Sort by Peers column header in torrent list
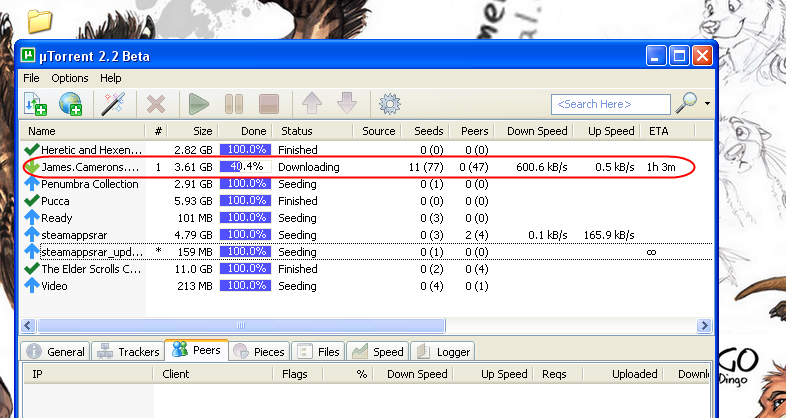This screenshot has width=786, height=418. [472, 131]
